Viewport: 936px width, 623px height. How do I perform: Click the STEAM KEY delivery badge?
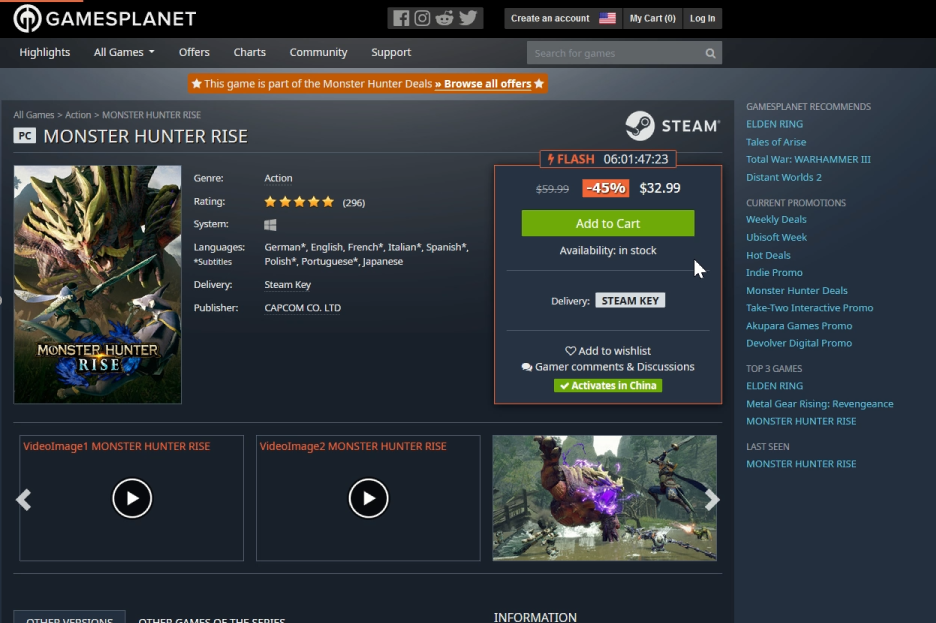pos(630,301)
